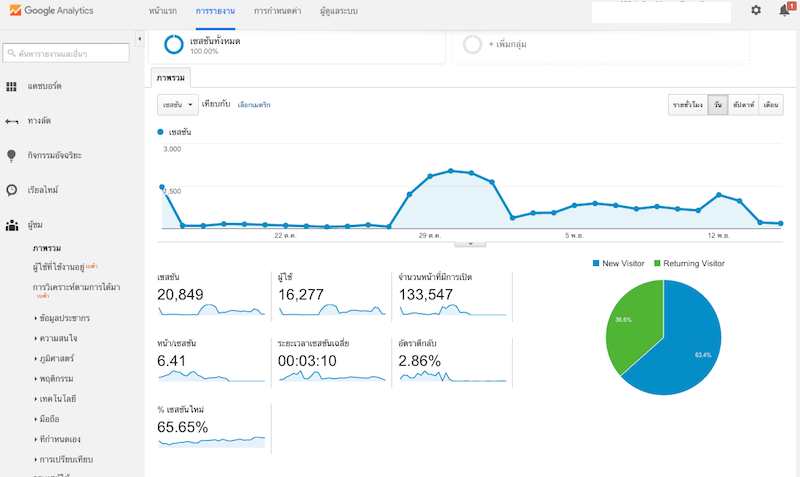Screen dimensions: 800x477
Task: Switch chart to week view (สัปดาห์)
Action: tap(743, 105)
